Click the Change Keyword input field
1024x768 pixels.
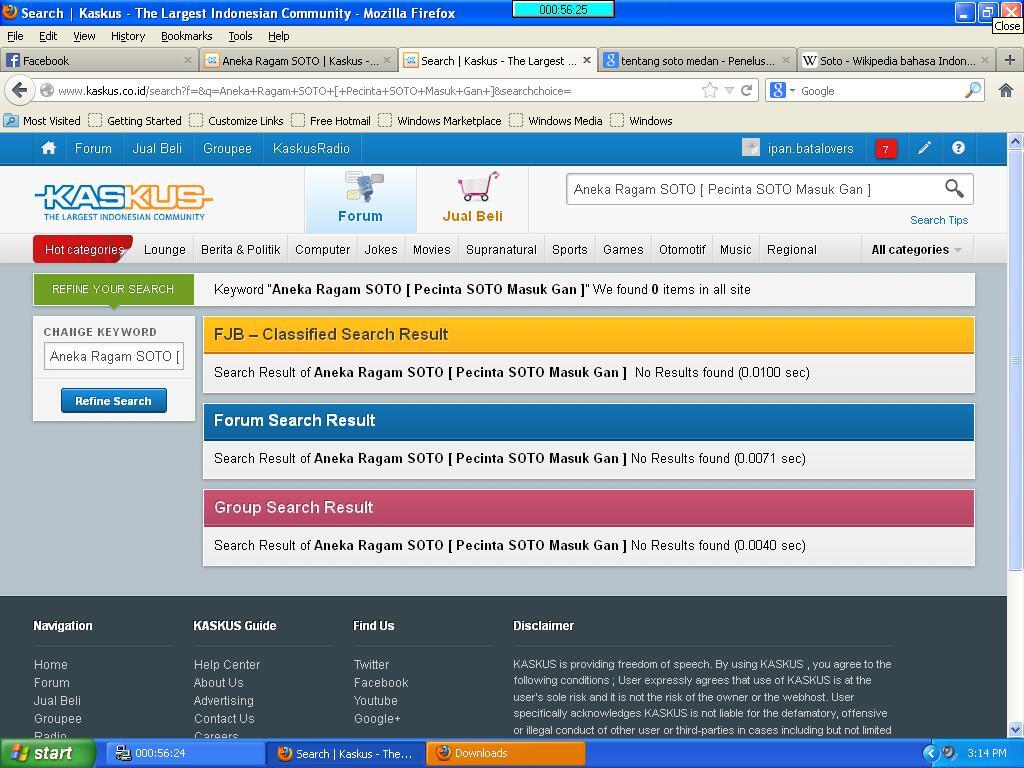pyautogui.click(x=114, y=357)
